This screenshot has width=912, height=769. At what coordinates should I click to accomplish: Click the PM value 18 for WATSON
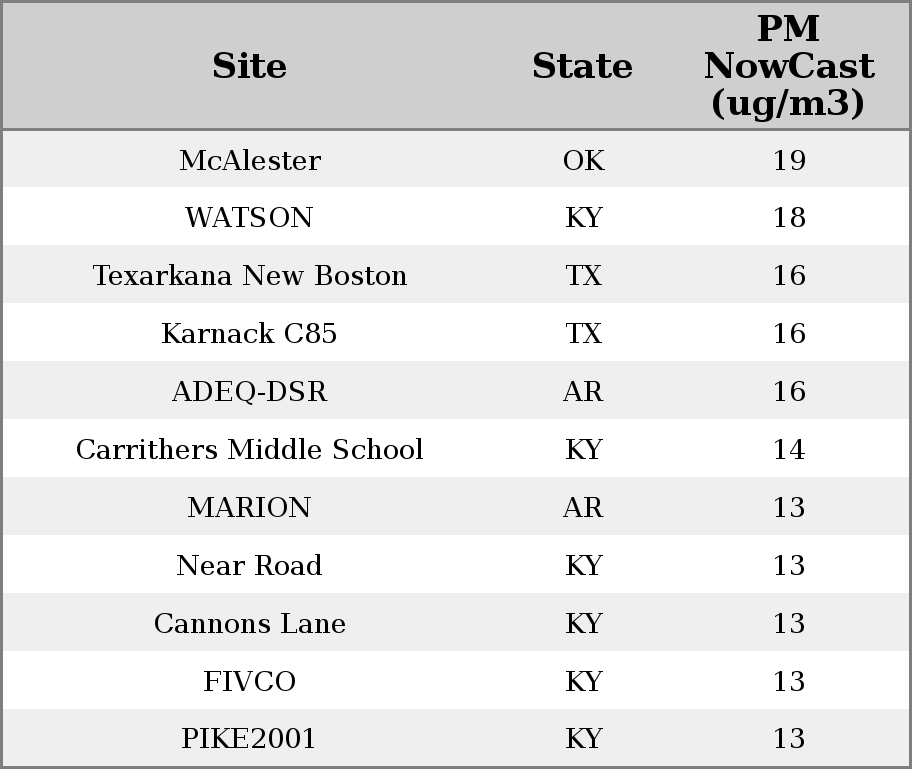point(789,218)
